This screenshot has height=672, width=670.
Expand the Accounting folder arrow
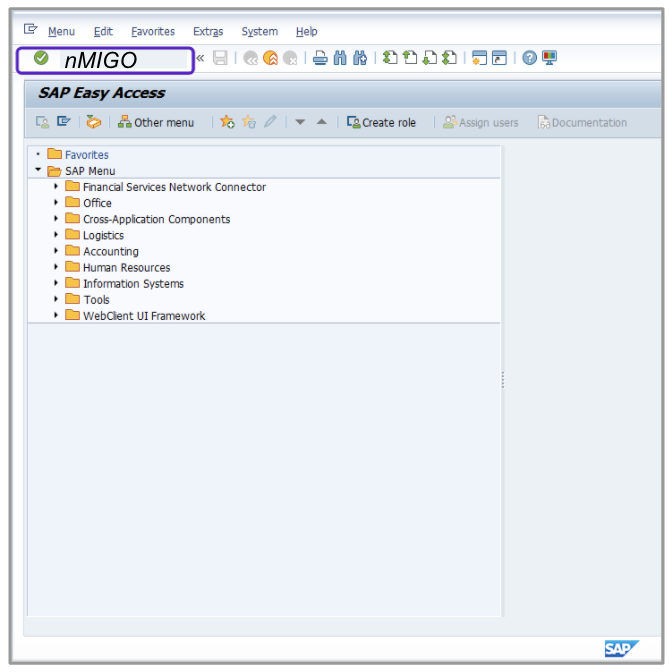(x=57, y=251)
